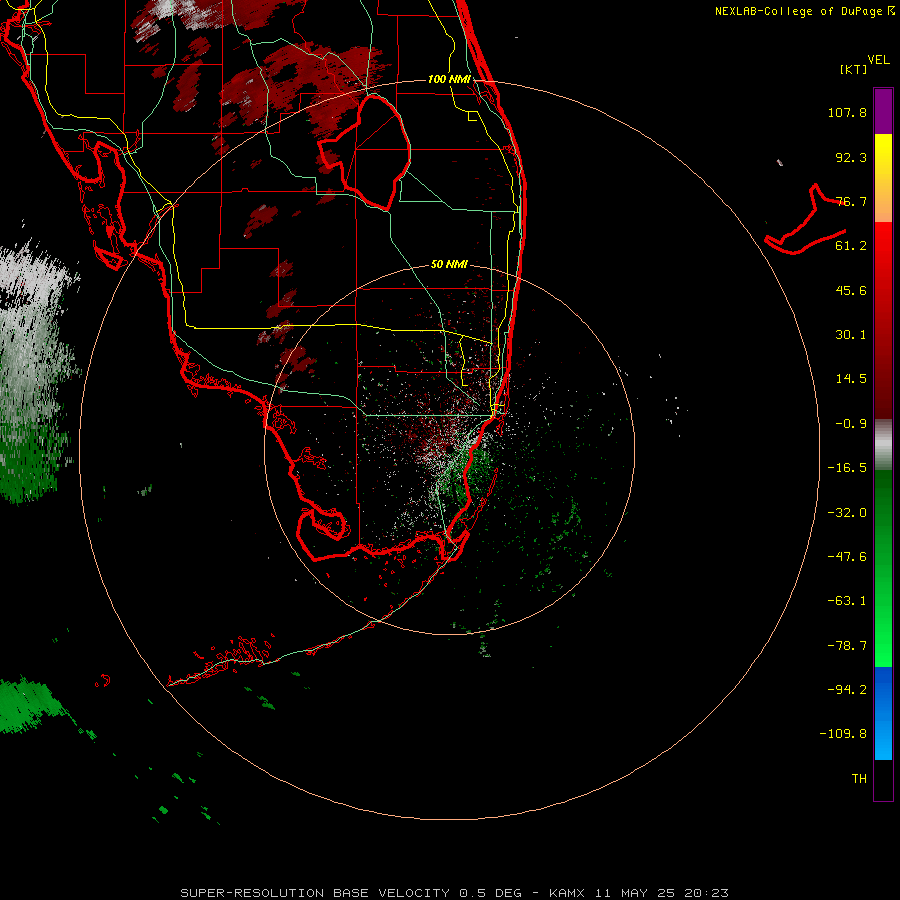Select the 14.5 legend value
The image size is (900, 900).
pyautogui.click(x=851, y=379)
